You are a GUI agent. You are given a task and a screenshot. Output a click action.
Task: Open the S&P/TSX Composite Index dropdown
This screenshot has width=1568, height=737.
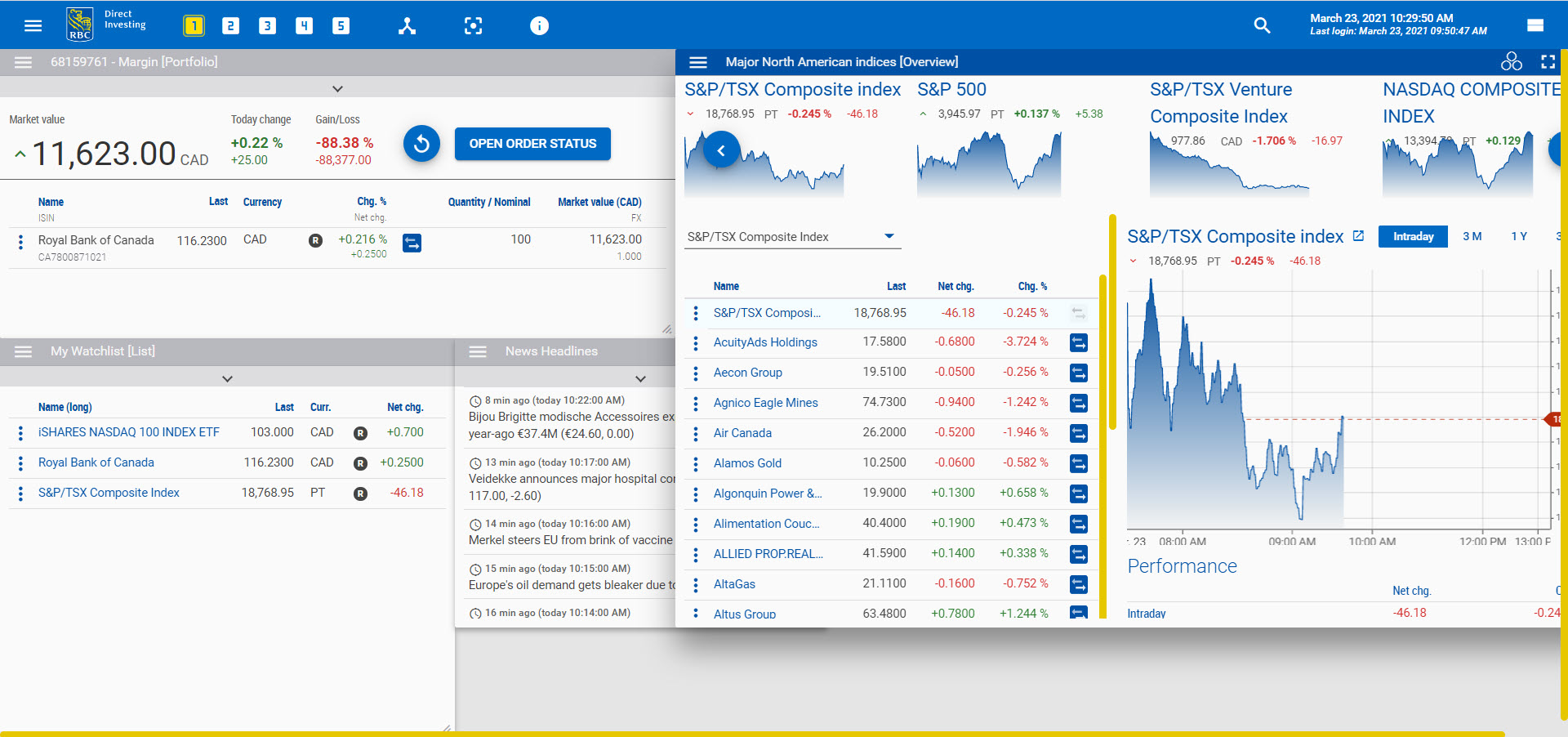(889, 236)
